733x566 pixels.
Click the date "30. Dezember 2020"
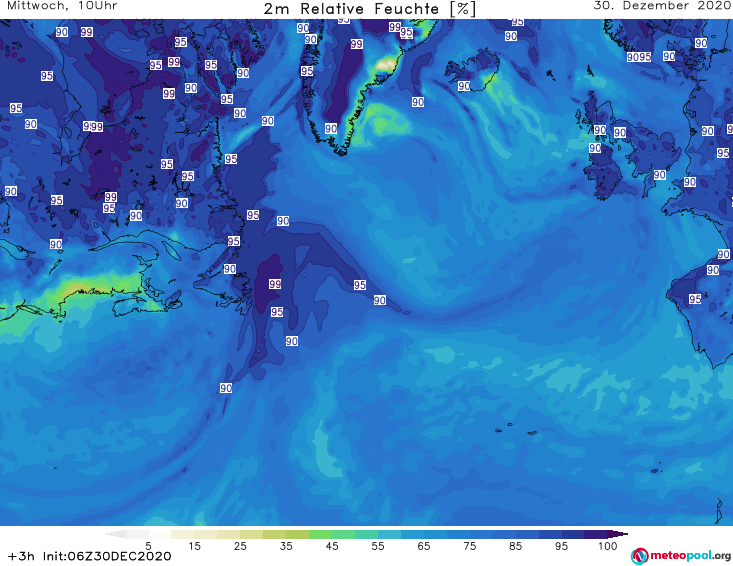[662, 6]
